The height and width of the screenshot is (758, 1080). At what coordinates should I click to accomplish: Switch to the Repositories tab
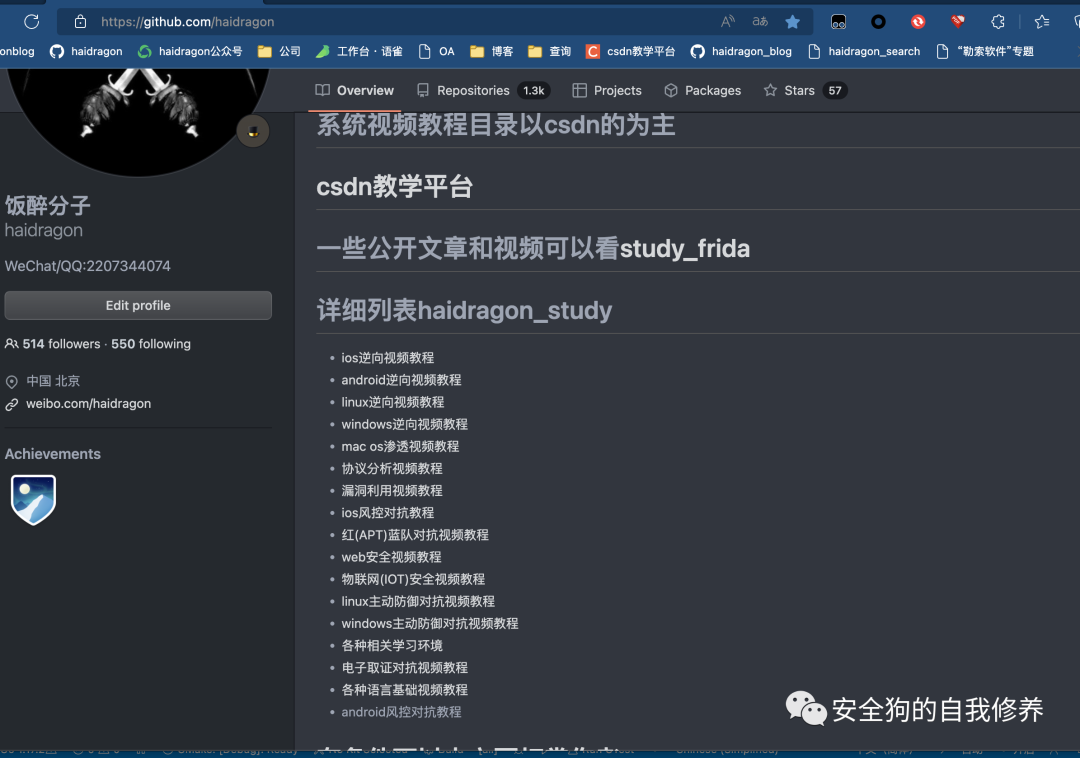pos(484,90)
